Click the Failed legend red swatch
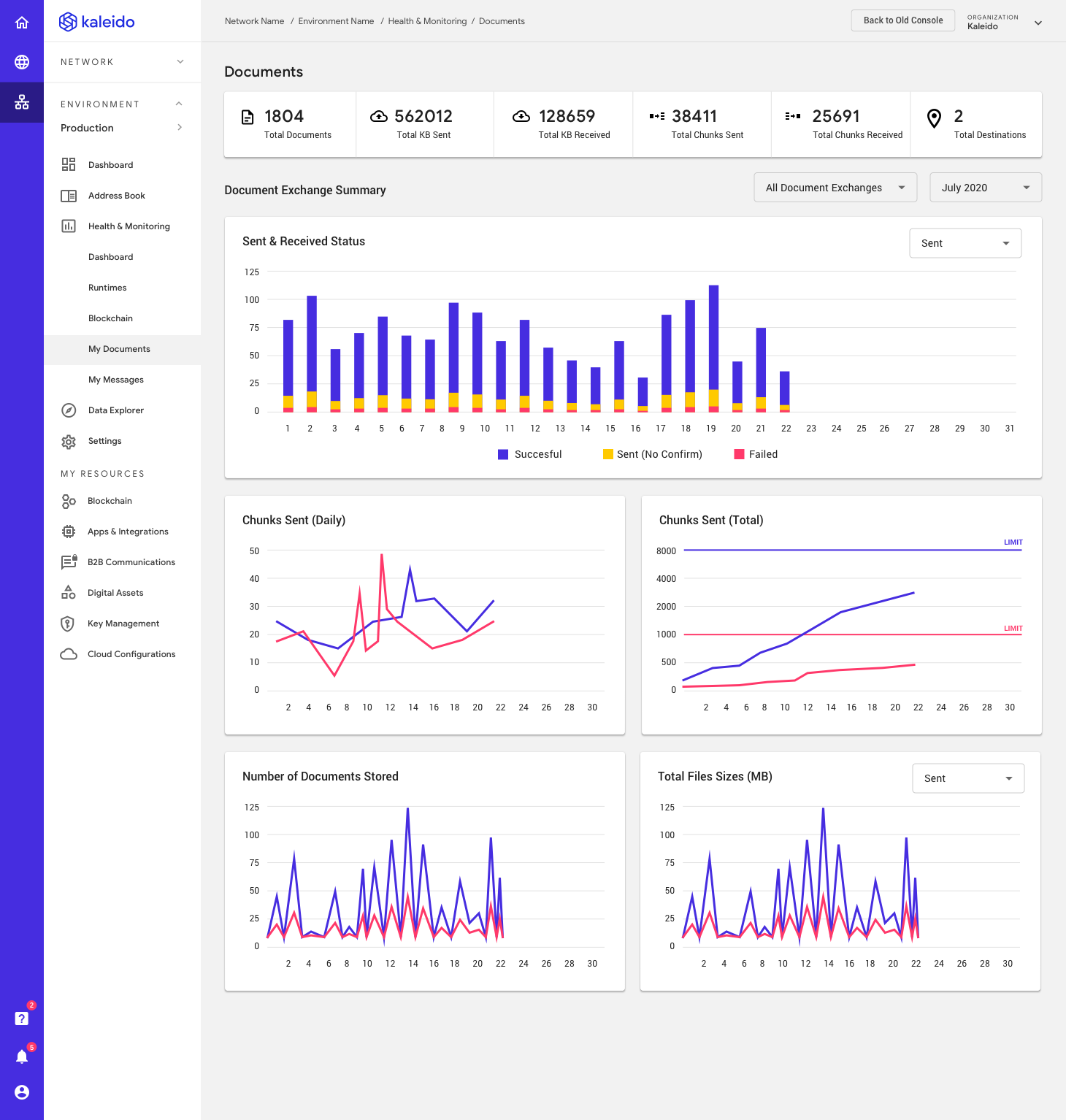Image resolution: width=1066 pixels, height=1120 pixels. 739,454
